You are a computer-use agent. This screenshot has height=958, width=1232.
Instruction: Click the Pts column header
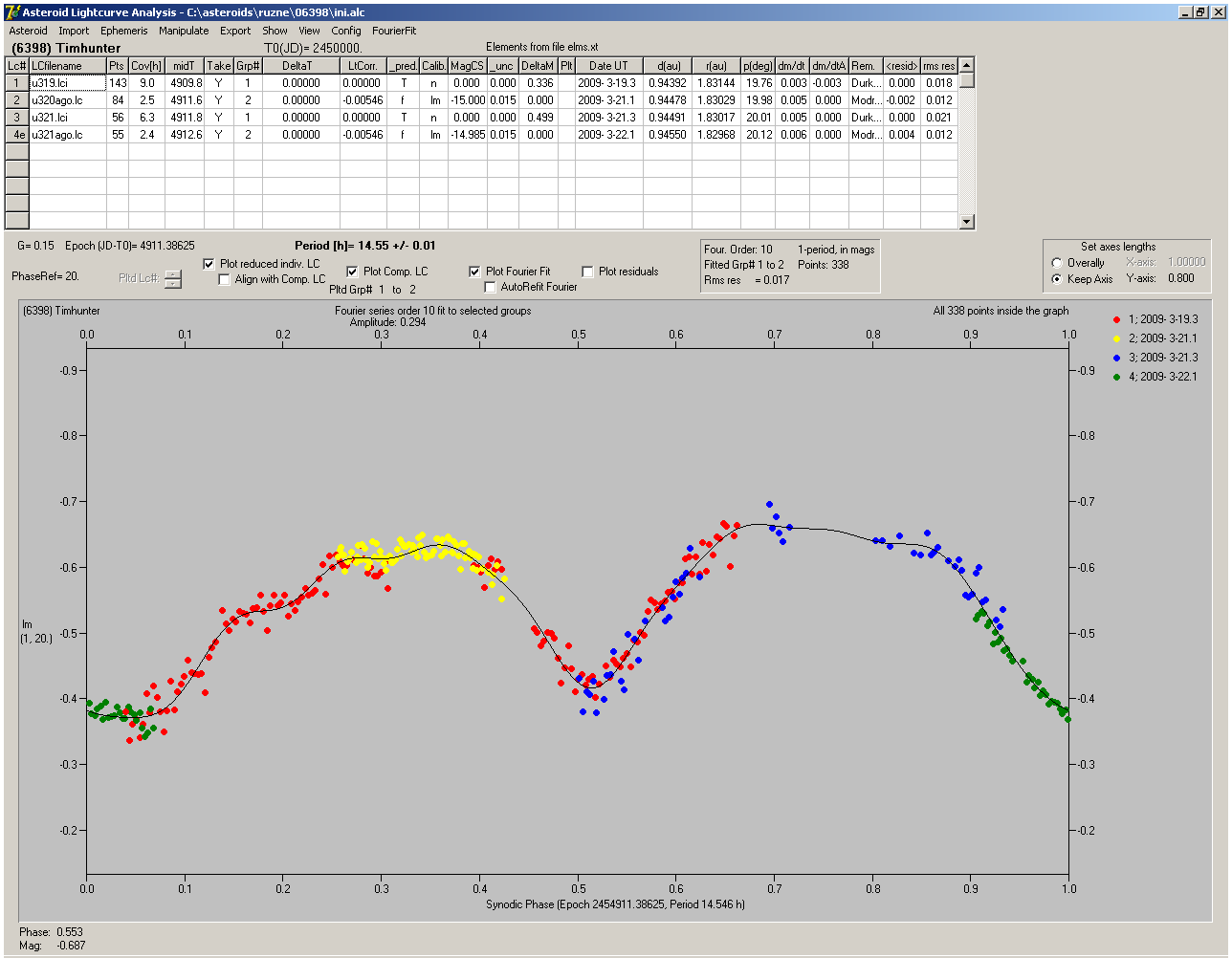click(x=117, y=66)
